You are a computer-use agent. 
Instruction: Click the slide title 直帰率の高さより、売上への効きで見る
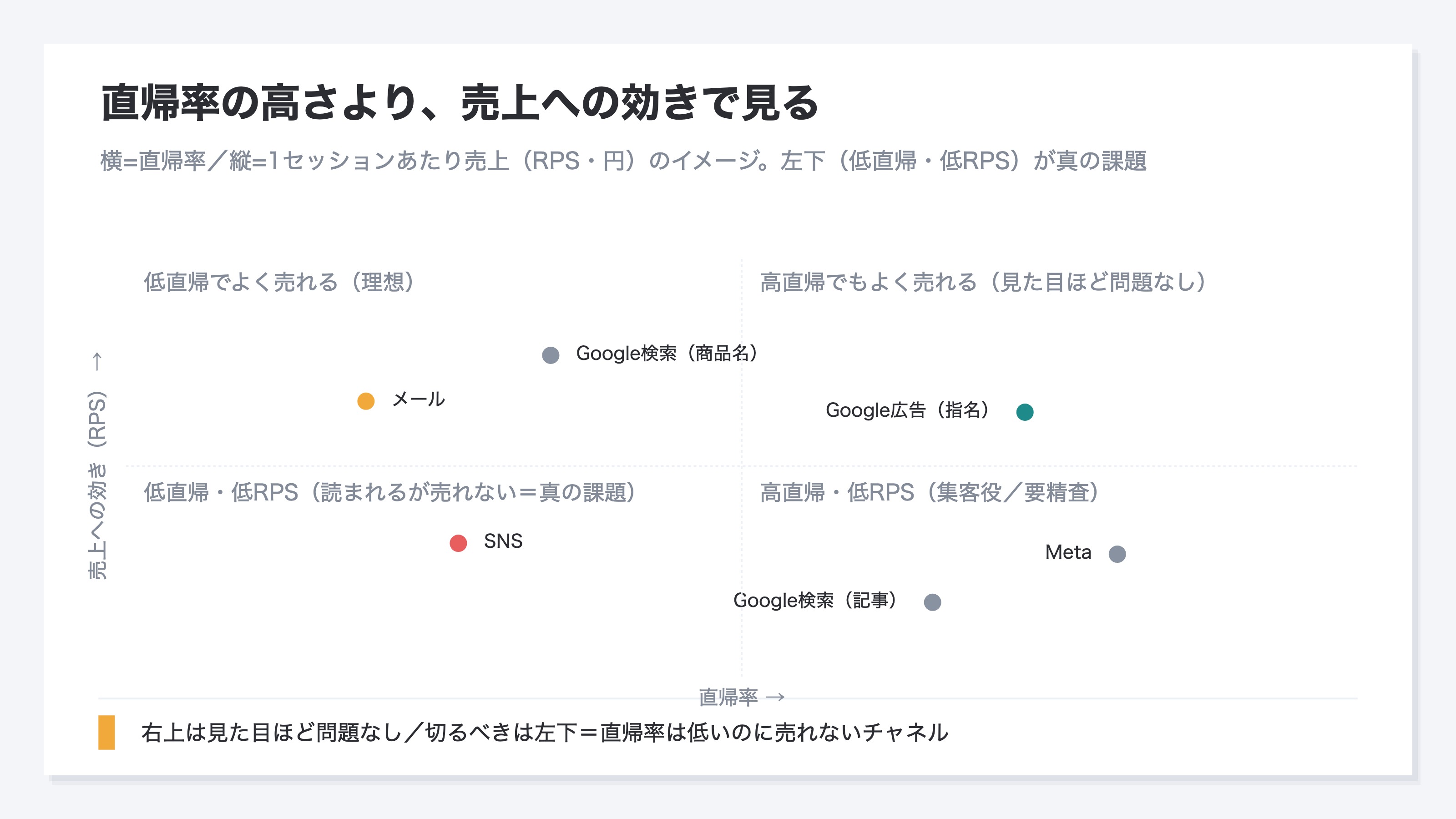point(460,102)
